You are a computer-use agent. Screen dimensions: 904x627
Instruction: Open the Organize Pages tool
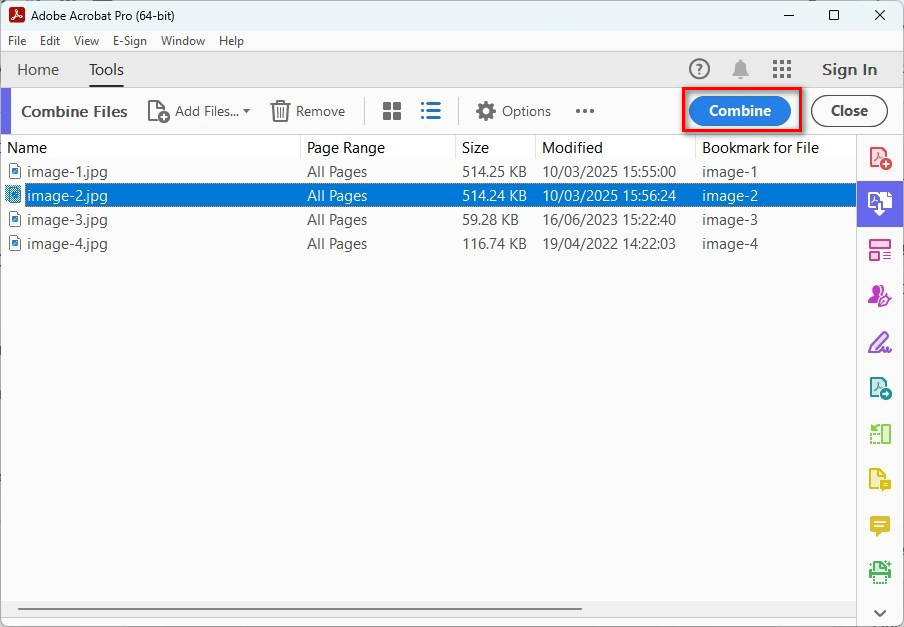[x=880, y=249]
